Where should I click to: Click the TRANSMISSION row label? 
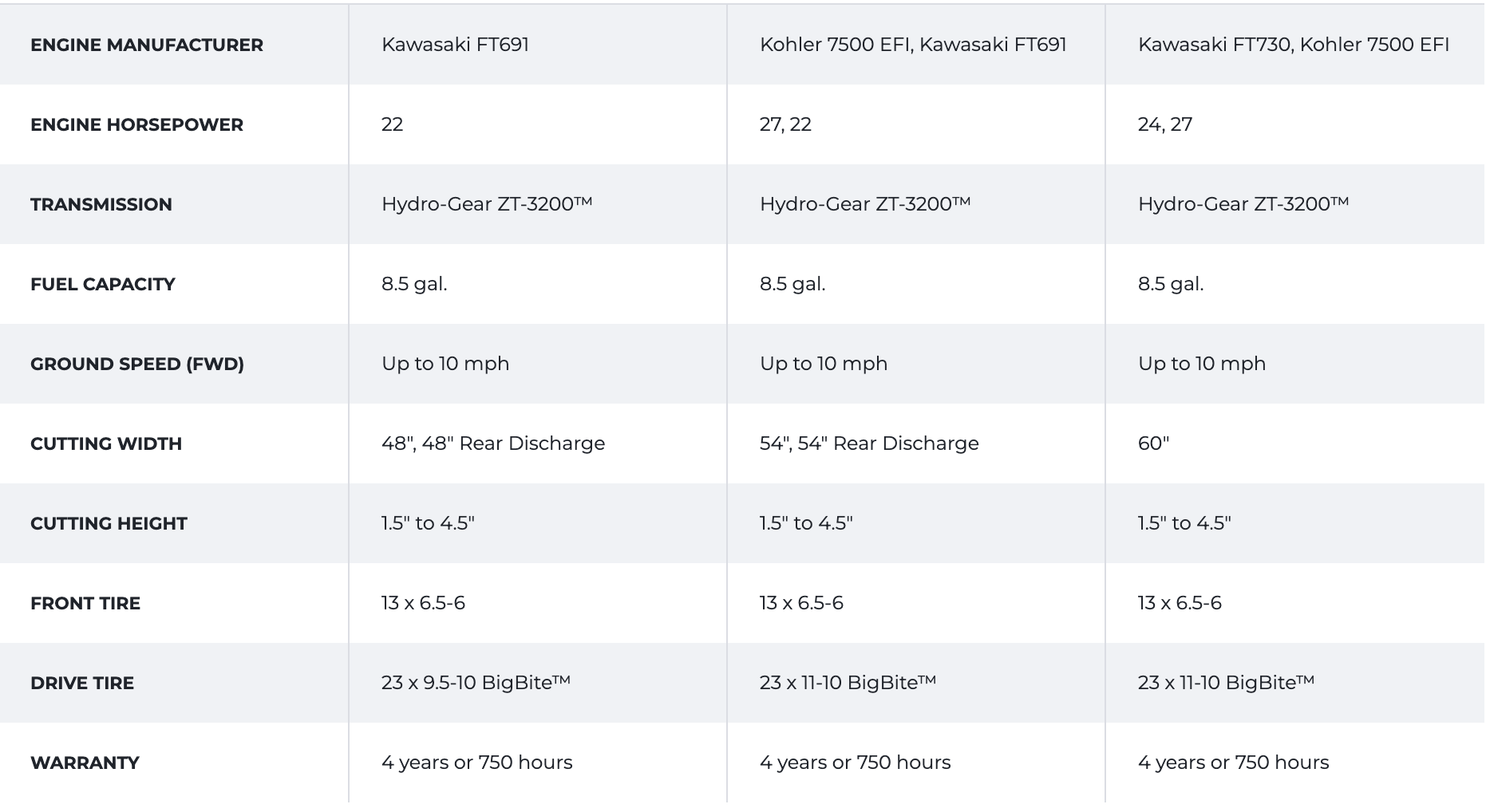coord(101,204)
